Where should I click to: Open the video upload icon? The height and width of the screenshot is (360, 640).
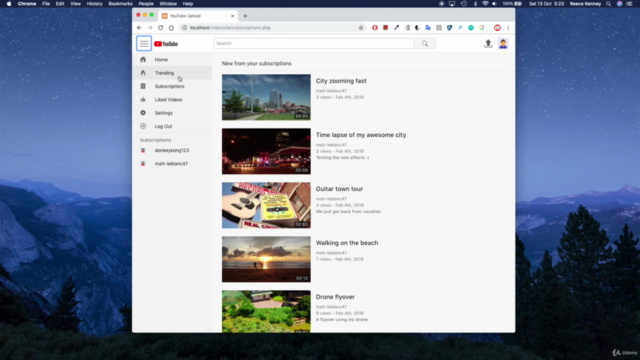tap(488, 43)
